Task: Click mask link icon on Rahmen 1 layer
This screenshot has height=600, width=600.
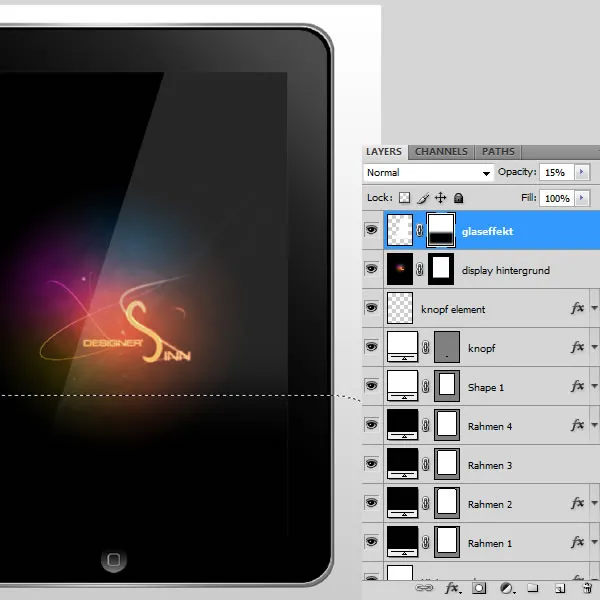Action: click(426, 543)
